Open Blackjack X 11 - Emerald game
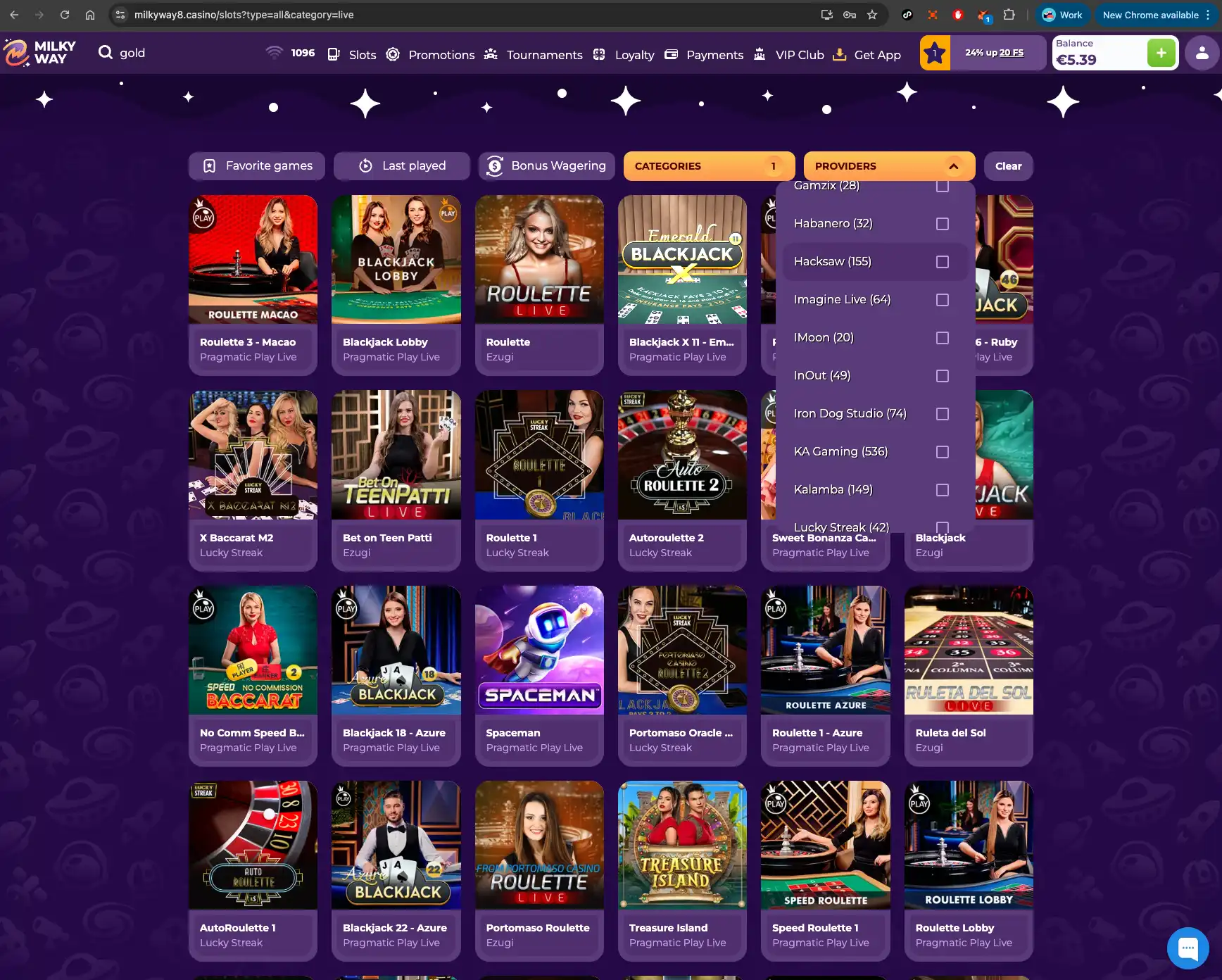Image resolution: width=1222 pixels, height=980 pixels. (682, 285)
